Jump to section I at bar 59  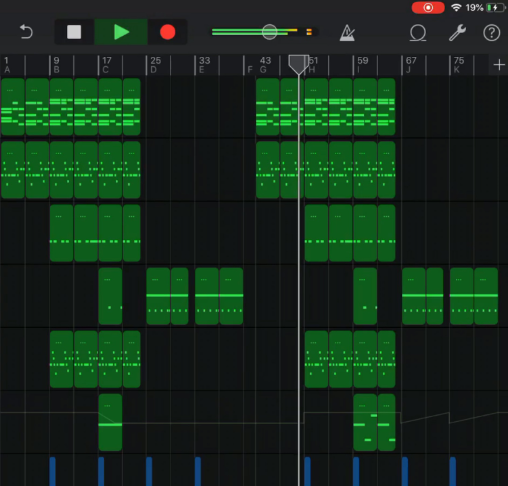[x=362, y=65]
